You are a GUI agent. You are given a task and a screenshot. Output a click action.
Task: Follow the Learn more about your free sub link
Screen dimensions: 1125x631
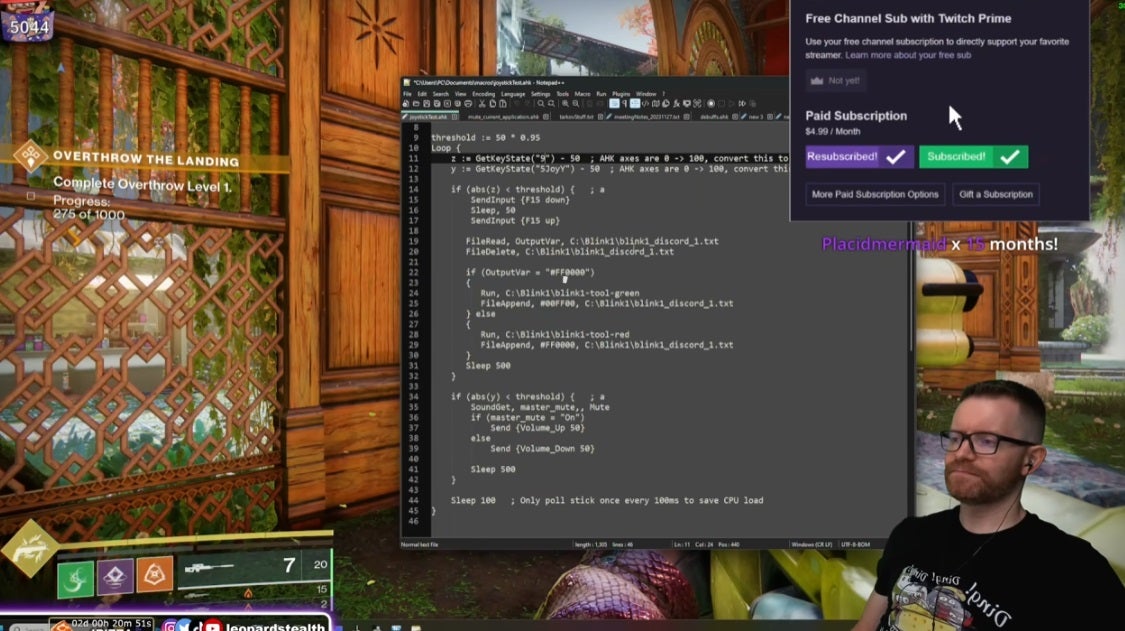(908, 55)
